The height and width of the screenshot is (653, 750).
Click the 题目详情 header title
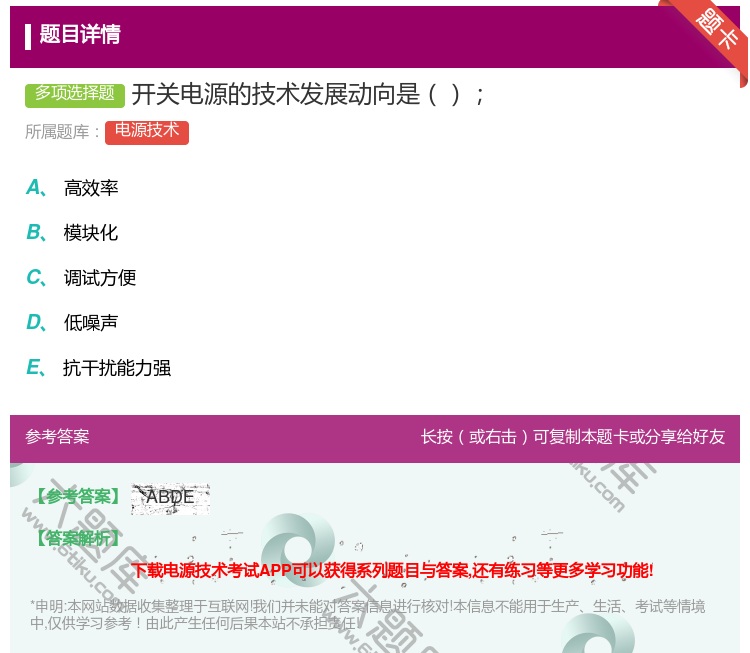pos(80,34)
